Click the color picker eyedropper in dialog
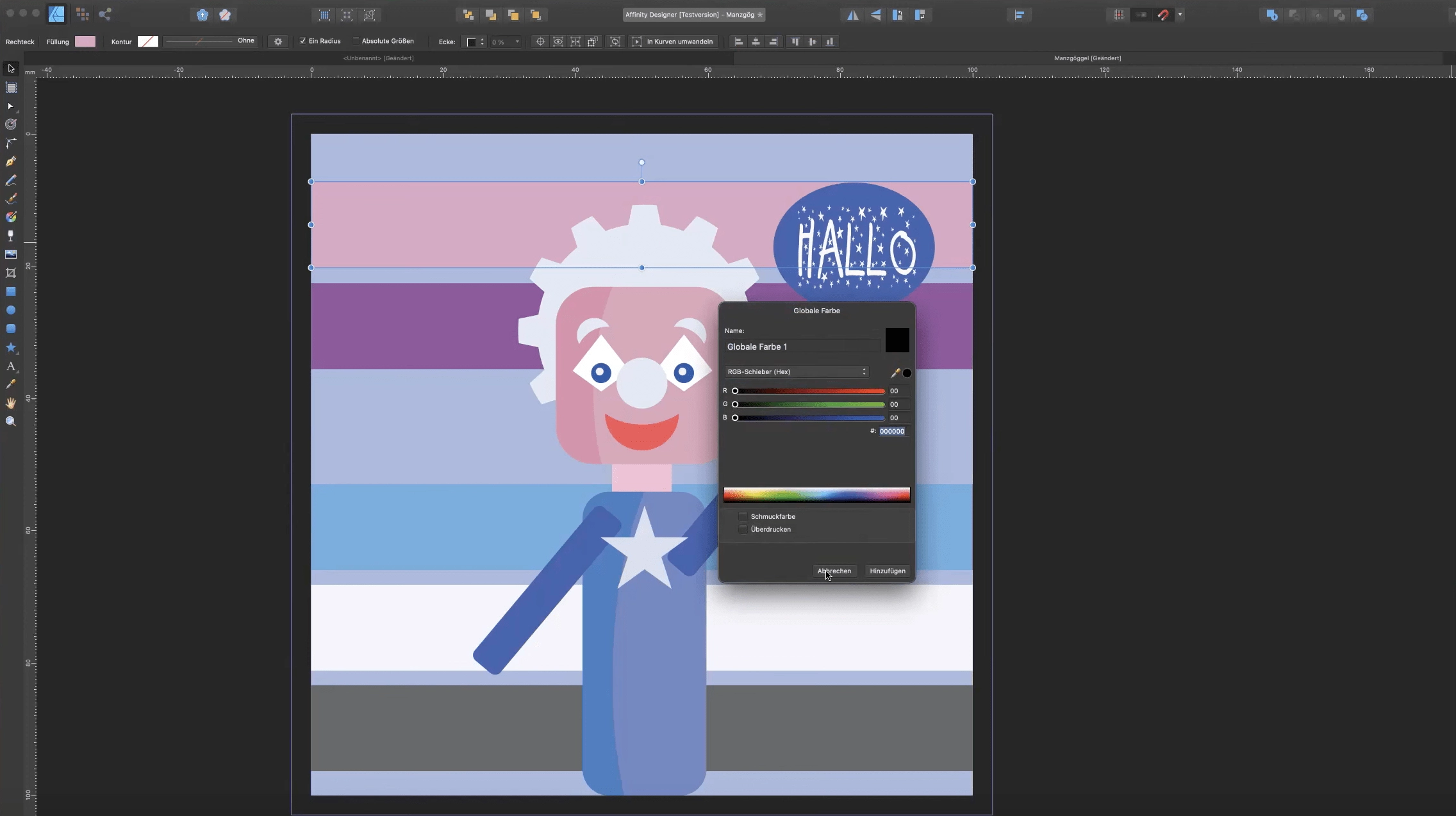Image resolution: width=1456 pixels, height=816 pixels. pos(895,373)
